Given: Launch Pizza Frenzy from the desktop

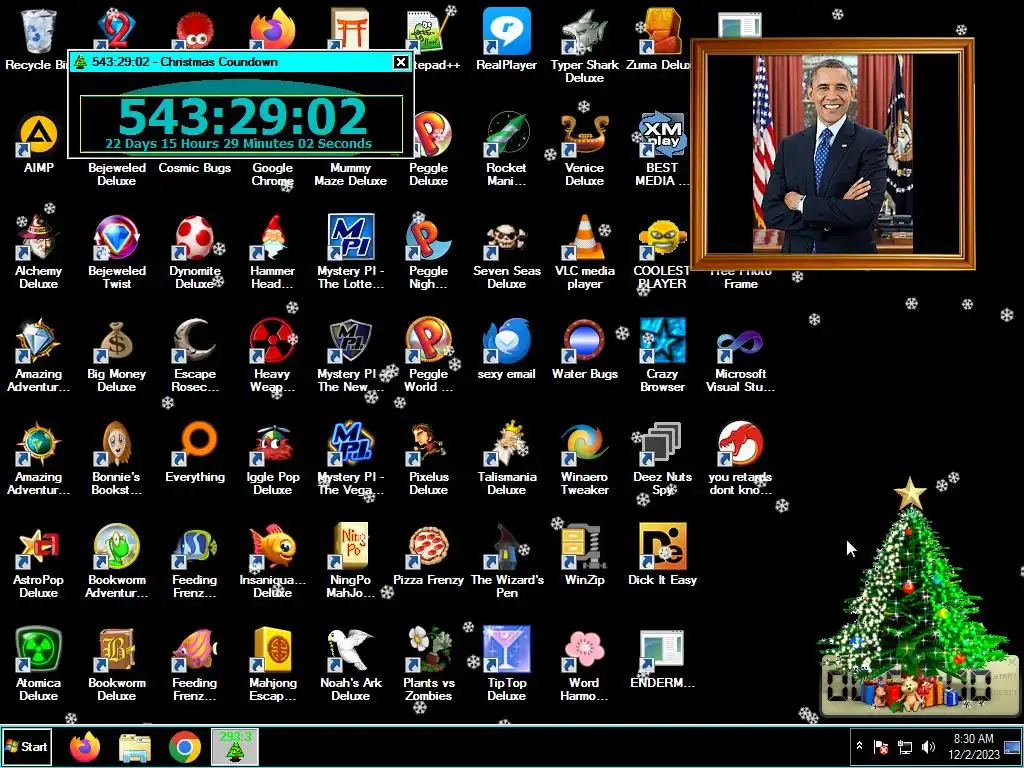Looking at the screenshot, I should point(428,555).
